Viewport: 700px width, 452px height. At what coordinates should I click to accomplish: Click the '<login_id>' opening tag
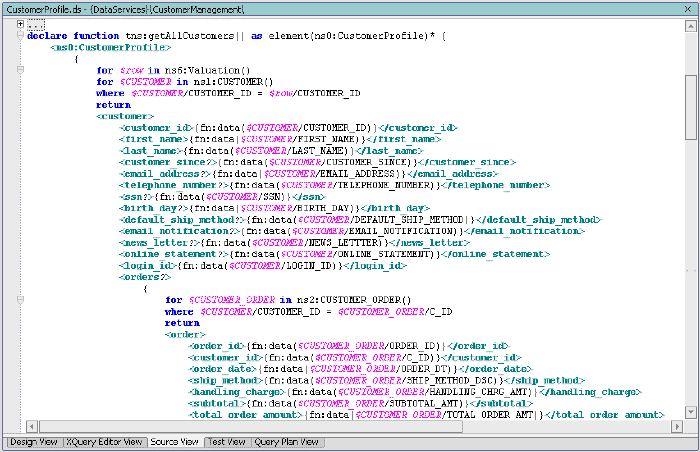148,266
